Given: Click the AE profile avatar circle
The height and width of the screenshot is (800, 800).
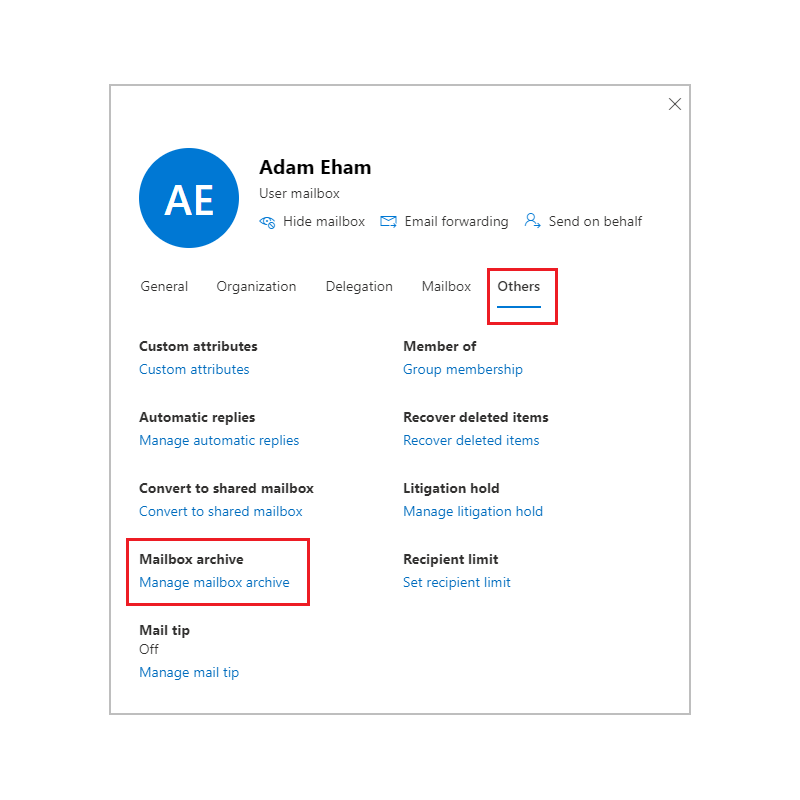Looking at the screenshot, I should pos(189,198).
